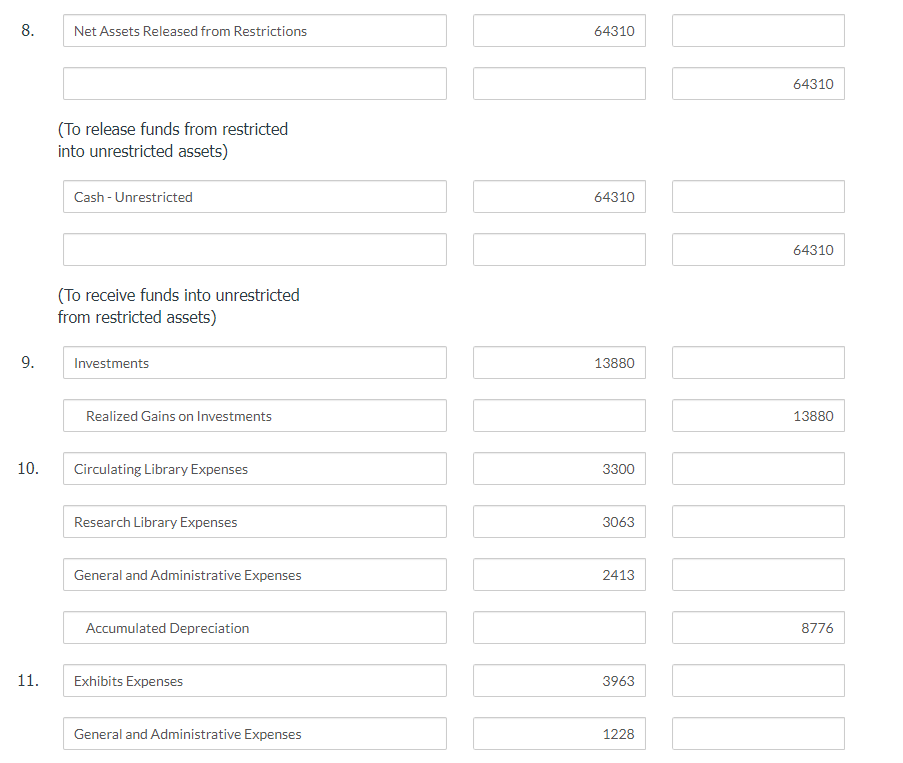The width and height of the screenshot is (903, 763).
Task: Select the debit amount 64310 in entry 8
Action: [x=558, y=30]
